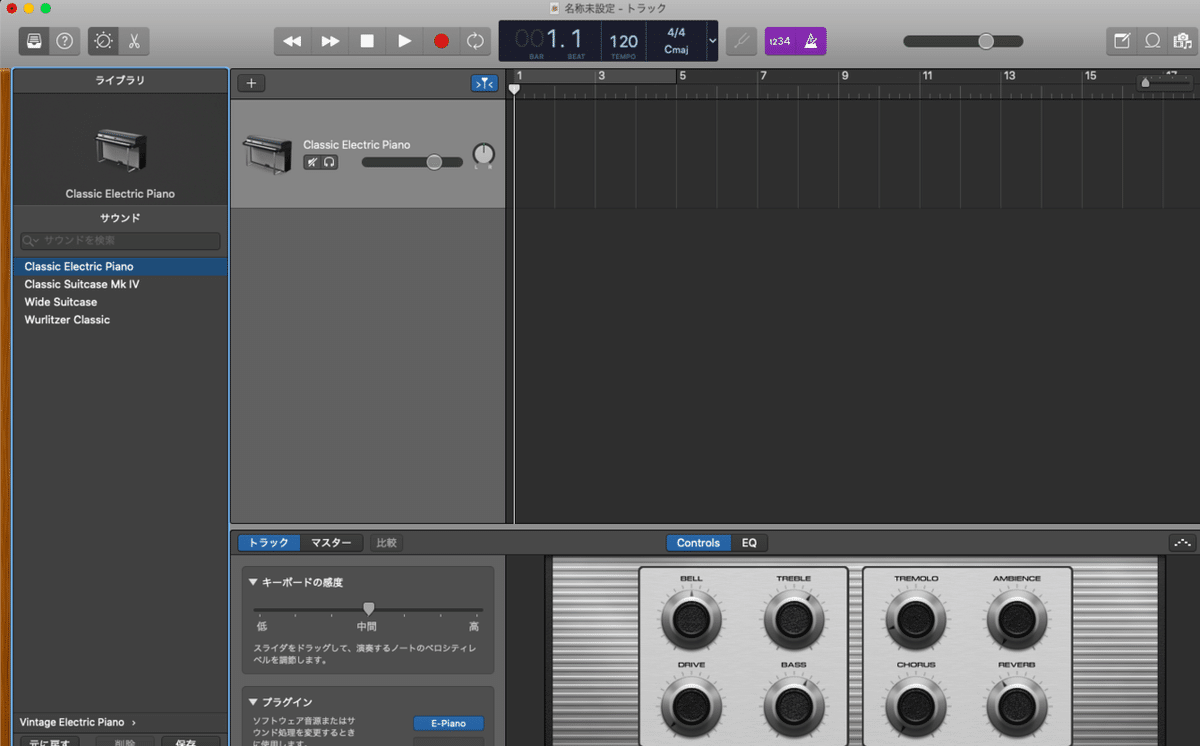Select Classic Electric Piano in sound list
The image size is (1200, 746).
point(120,267)
